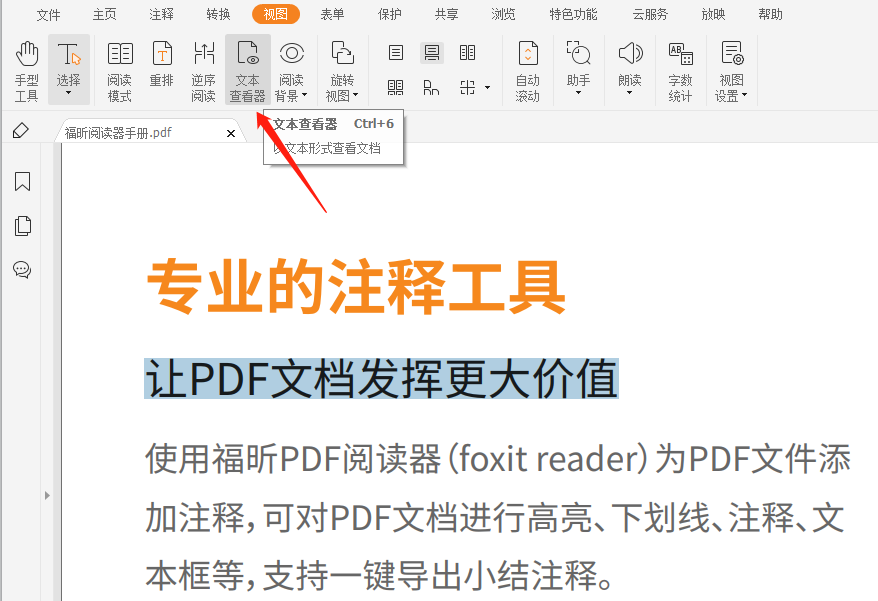Open the 特色功能 ribbon tab

[573, 15]
